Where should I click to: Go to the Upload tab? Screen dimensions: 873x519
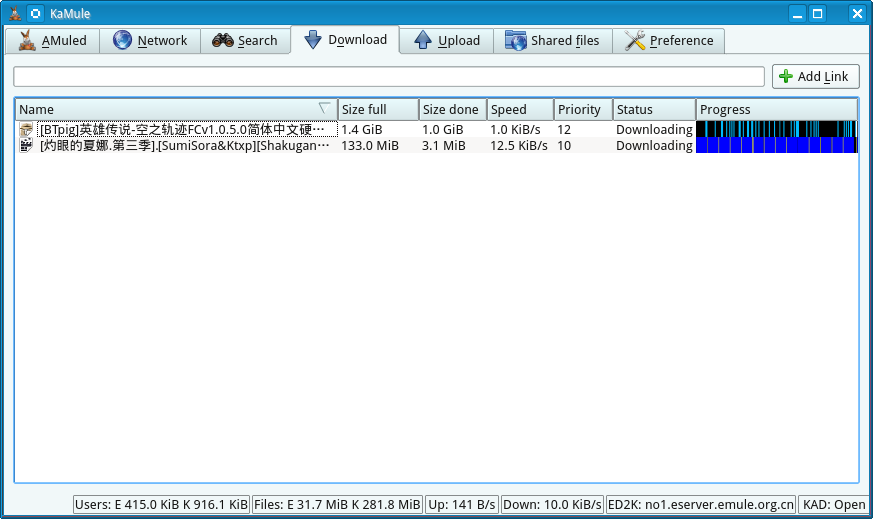[x=447, y=41]
